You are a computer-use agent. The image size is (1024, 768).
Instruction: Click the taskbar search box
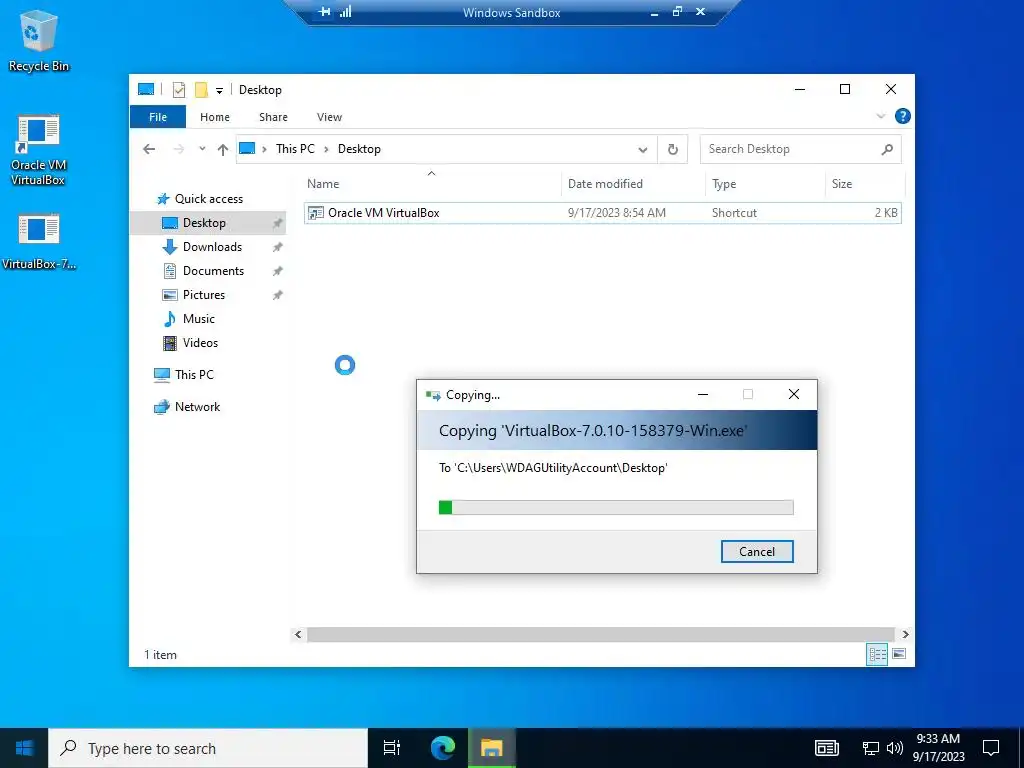[x=208, y=748]
